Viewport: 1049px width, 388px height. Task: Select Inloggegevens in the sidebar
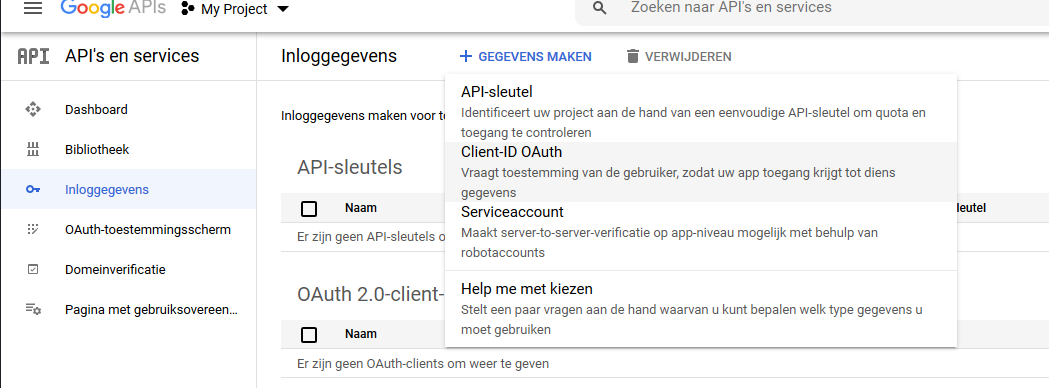click(x=128, y=189)
